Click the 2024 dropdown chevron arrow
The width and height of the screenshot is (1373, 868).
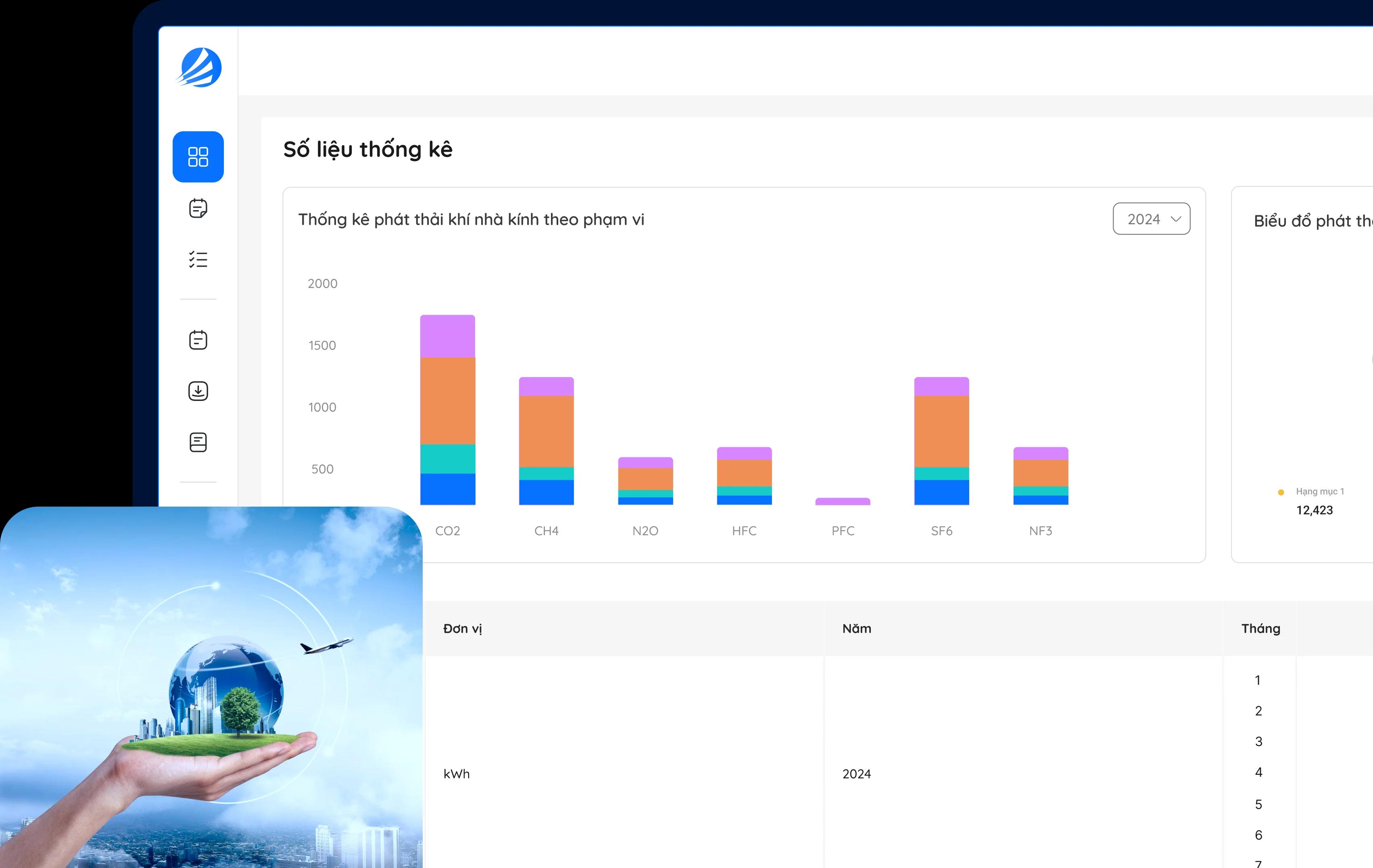(x=1176, y=219)
